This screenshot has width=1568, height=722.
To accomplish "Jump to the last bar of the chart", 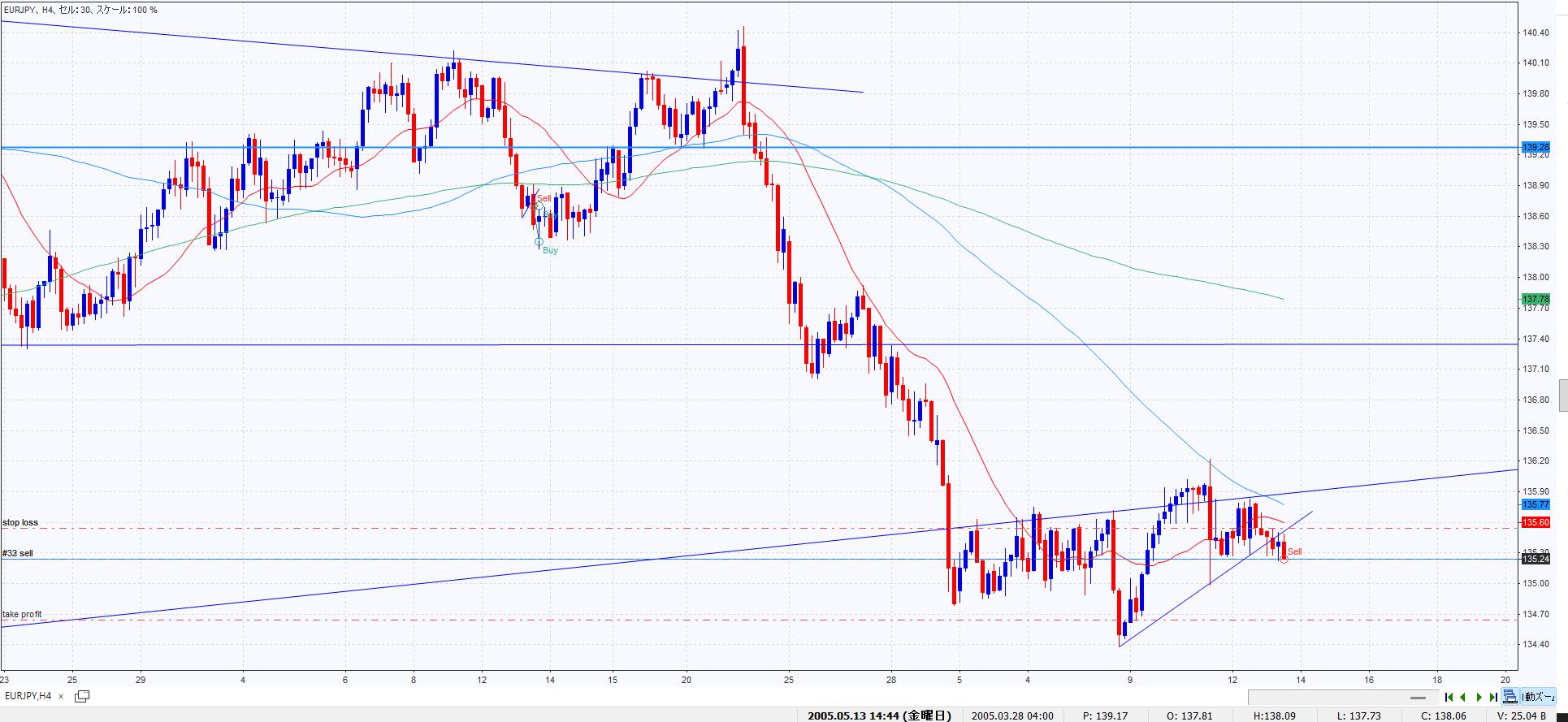I will (1493, 697).
